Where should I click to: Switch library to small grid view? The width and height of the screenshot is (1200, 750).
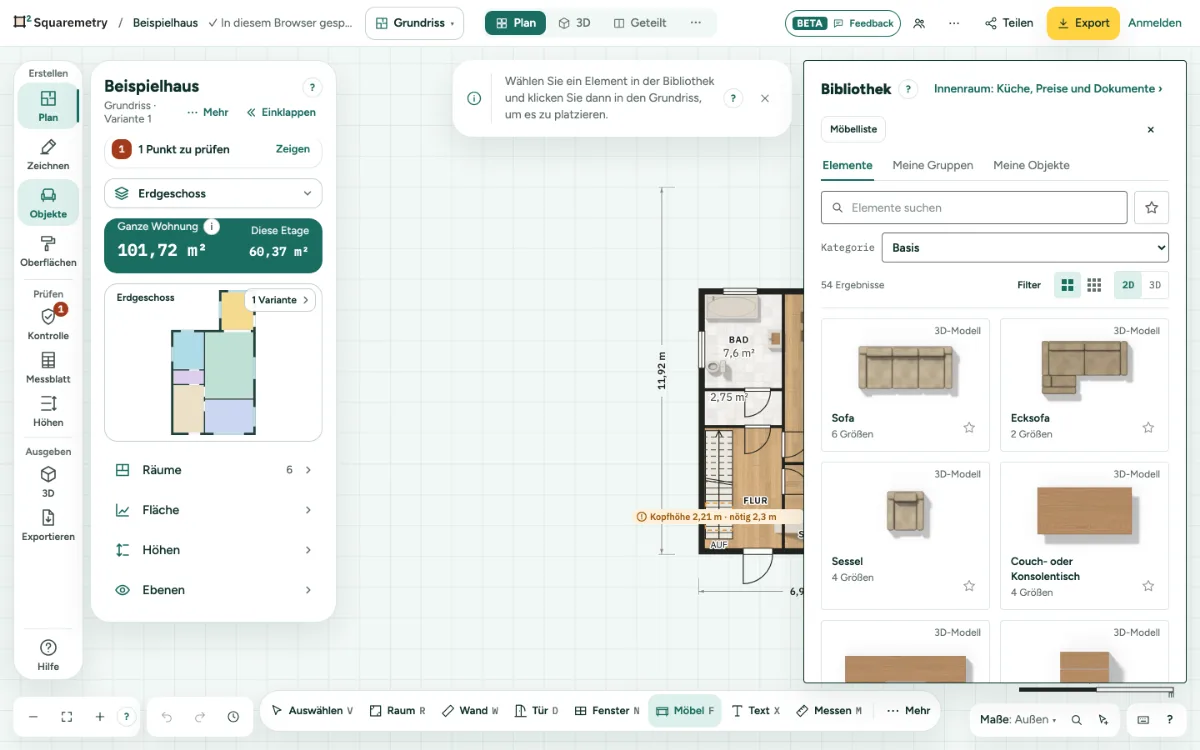1094,285
